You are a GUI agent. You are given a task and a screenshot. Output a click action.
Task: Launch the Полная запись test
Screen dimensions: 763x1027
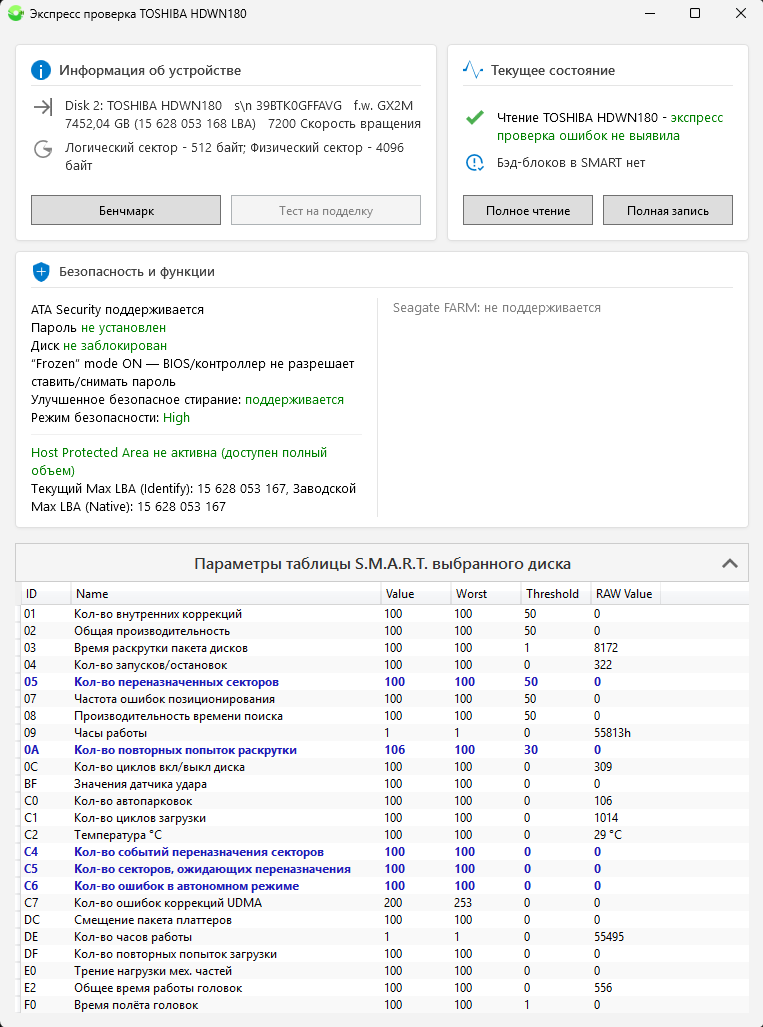667,211
